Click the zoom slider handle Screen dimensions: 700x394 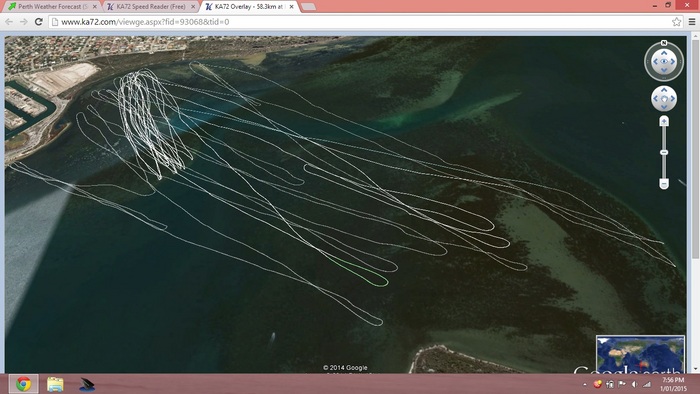[664, 153]
